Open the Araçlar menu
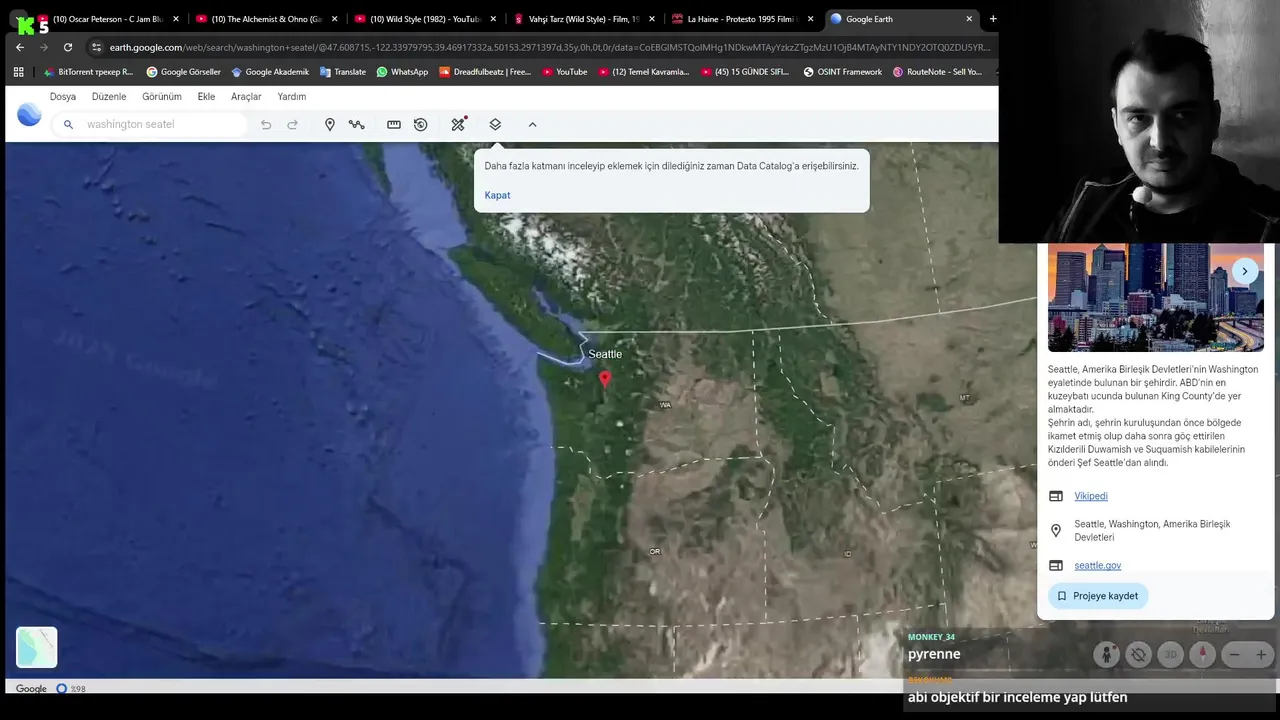The width and height of the screenshot is (1280, 720). pyautogui.click(x=246, y=97)
